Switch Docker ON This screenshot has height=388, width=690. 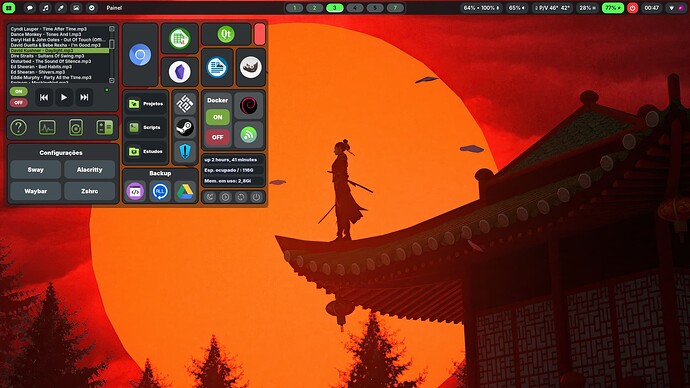tap(218, 117)
